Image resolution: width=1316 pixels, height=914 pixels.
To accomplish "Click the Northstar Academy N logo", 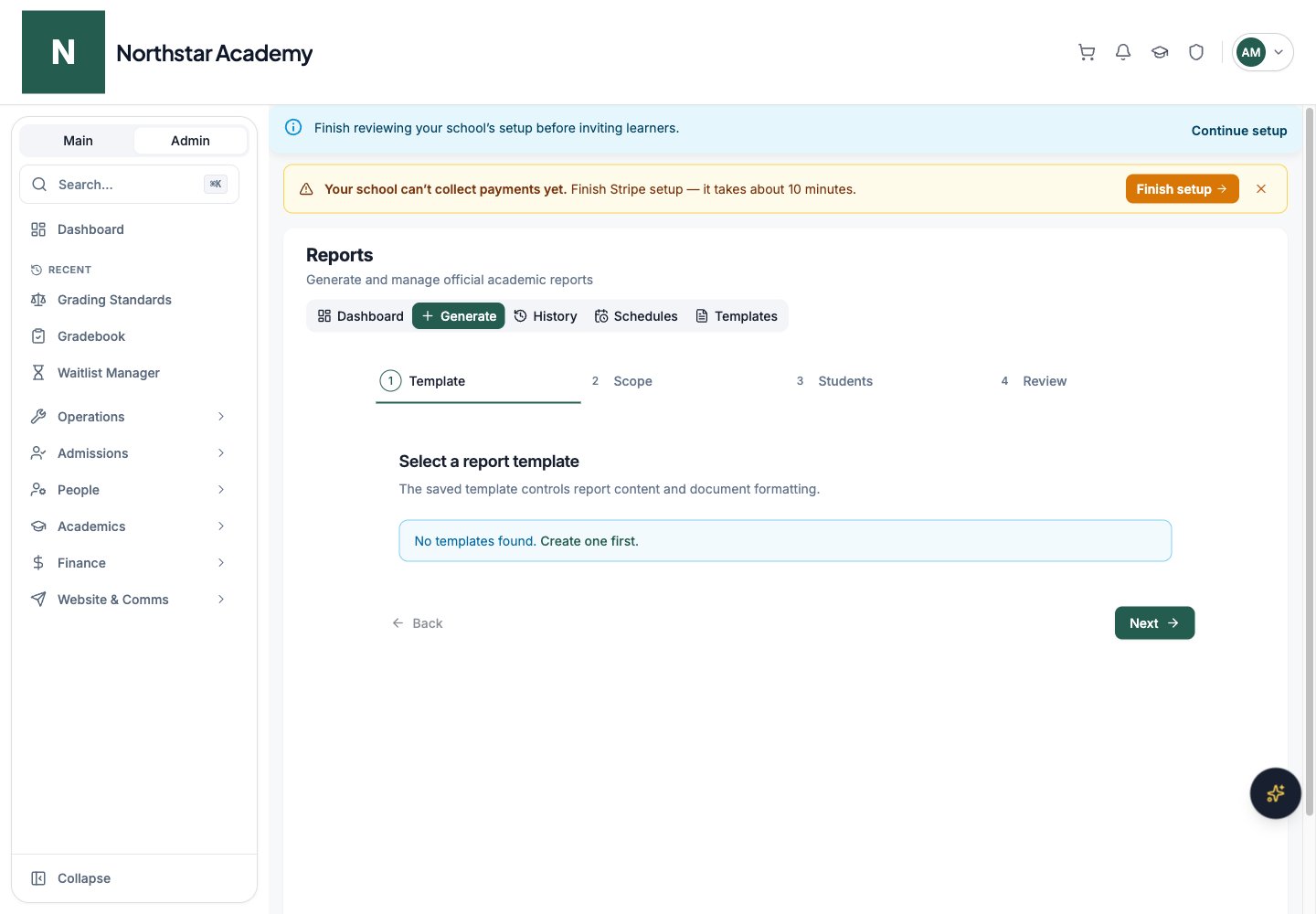I will 64,52.
